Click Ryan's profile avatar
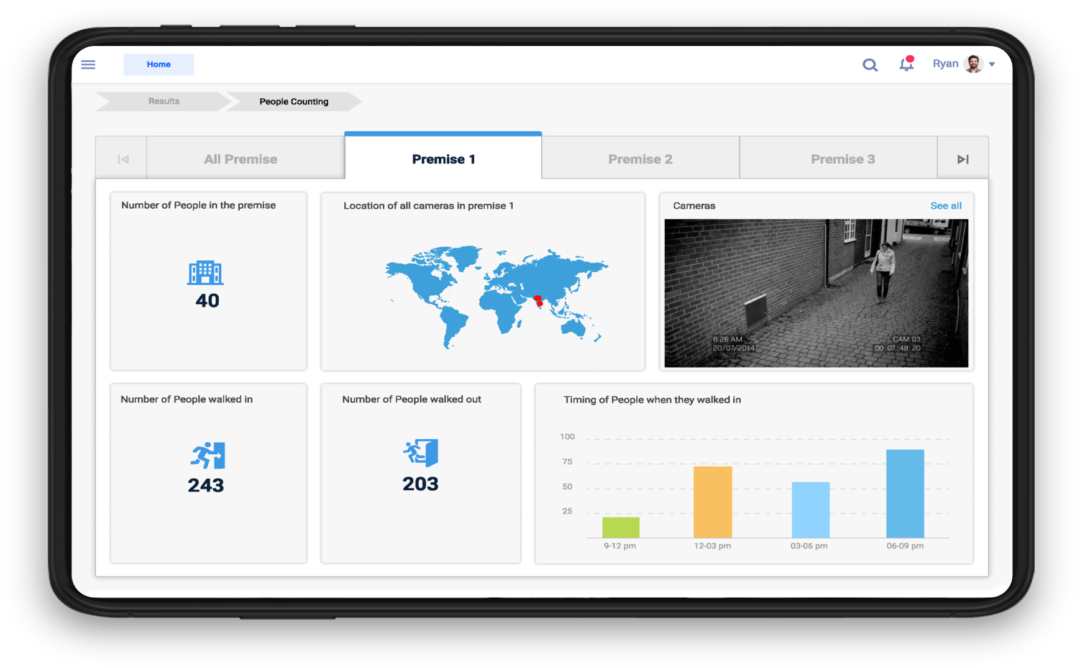Image resolution: width=1080 pixels, height=668 pixels. click(973, 64)
